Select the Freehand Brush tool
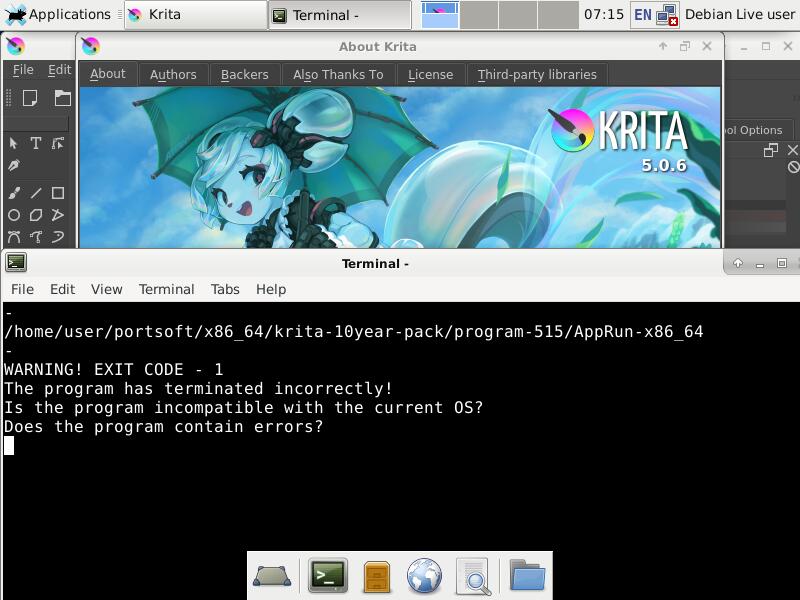The height and width of the screenshot is (600, 800). tap(14, 193)
